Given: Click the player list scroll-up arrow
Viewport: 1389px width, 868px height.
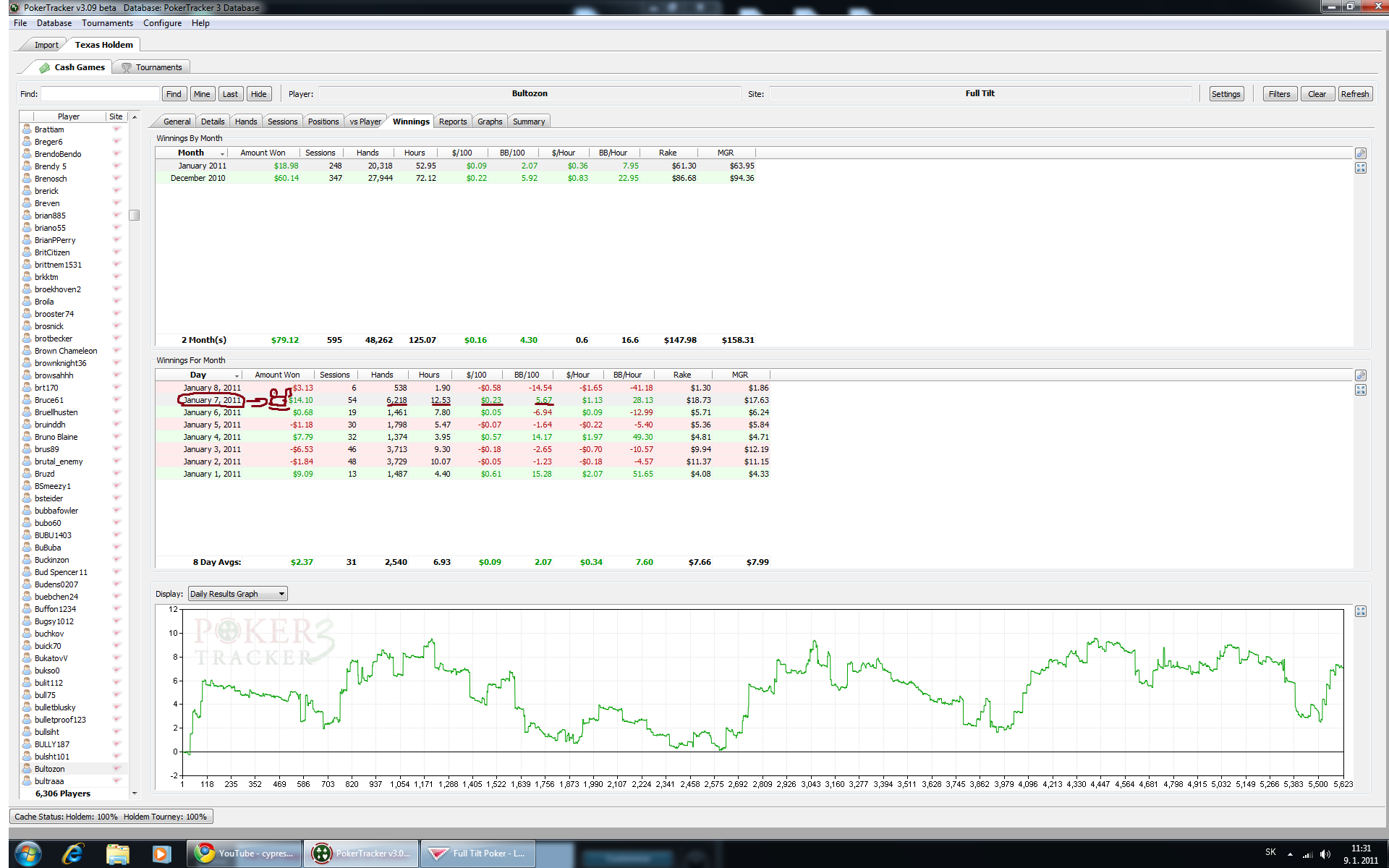Looking at the screenshot, I should 135,116.
